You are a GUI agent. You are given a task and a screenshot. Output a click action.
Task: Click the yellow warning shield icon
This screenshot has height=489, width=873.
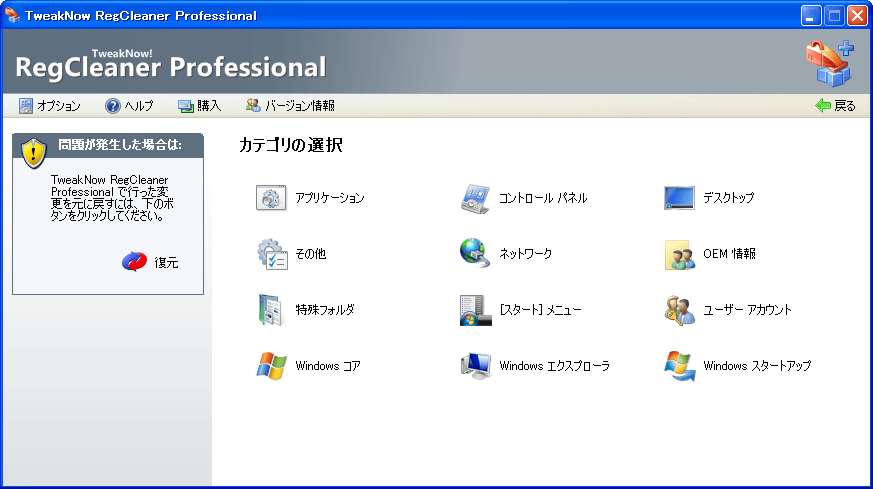tap(33, 153)
